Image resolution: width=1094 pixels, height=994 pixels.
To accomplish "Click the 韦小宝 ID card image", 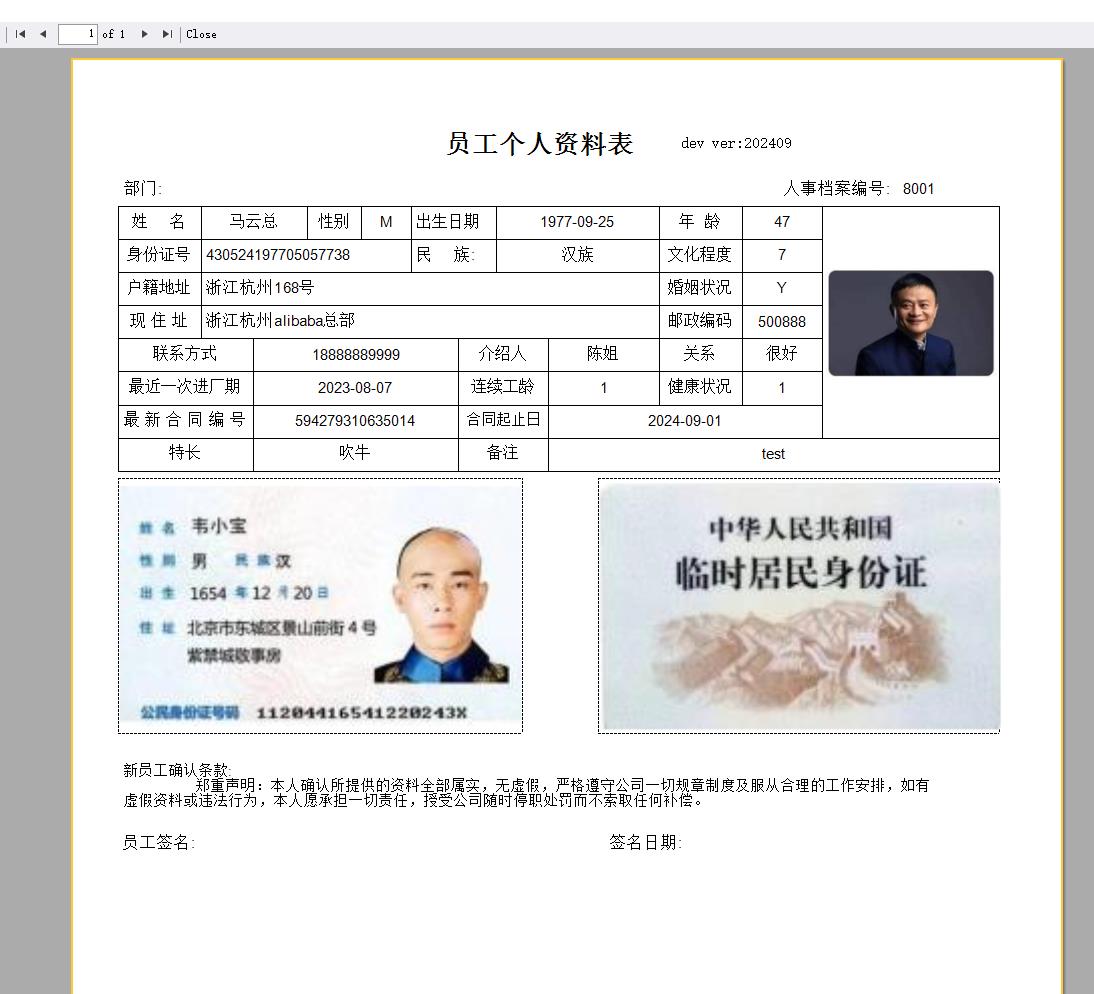I will [320, 605].
